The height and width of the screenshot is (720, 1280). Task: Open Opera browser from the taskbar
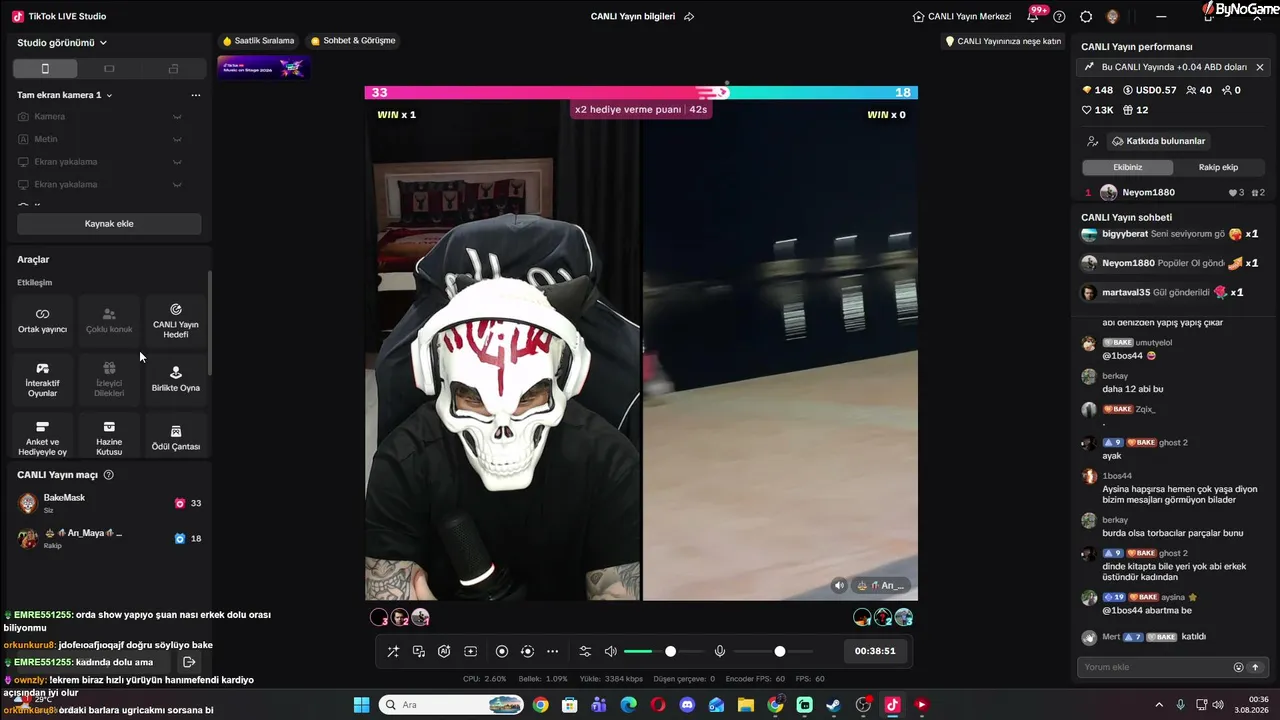coord(657,705)
